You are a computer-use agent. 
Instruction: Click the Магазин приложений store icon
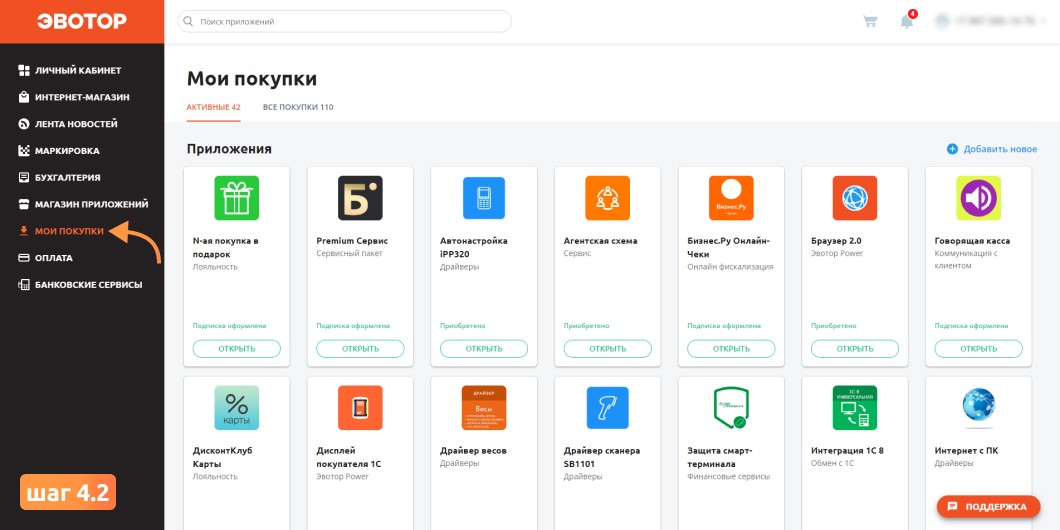(24, 204)
